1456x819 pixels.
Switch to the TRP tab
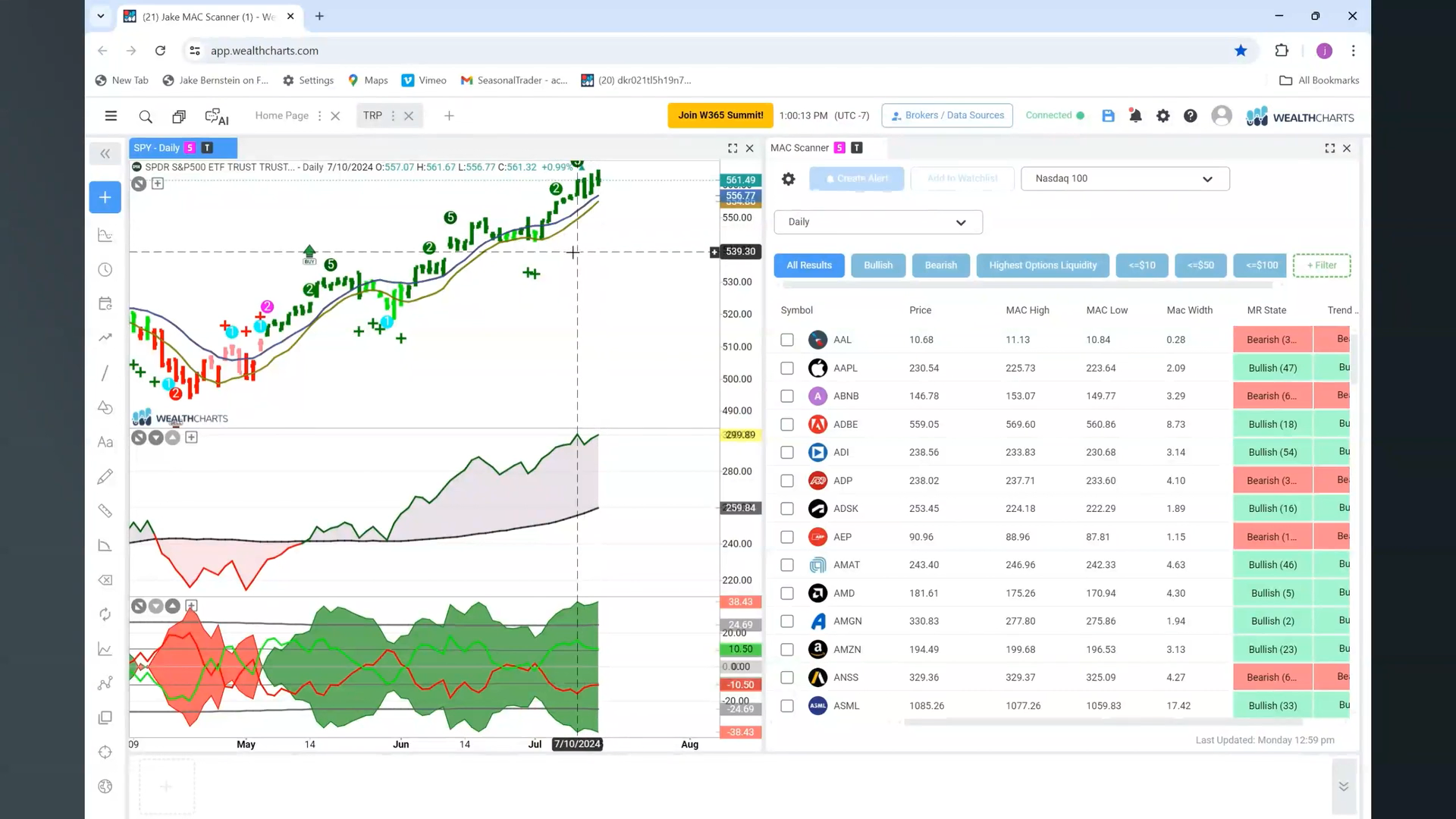click(372, 115)
